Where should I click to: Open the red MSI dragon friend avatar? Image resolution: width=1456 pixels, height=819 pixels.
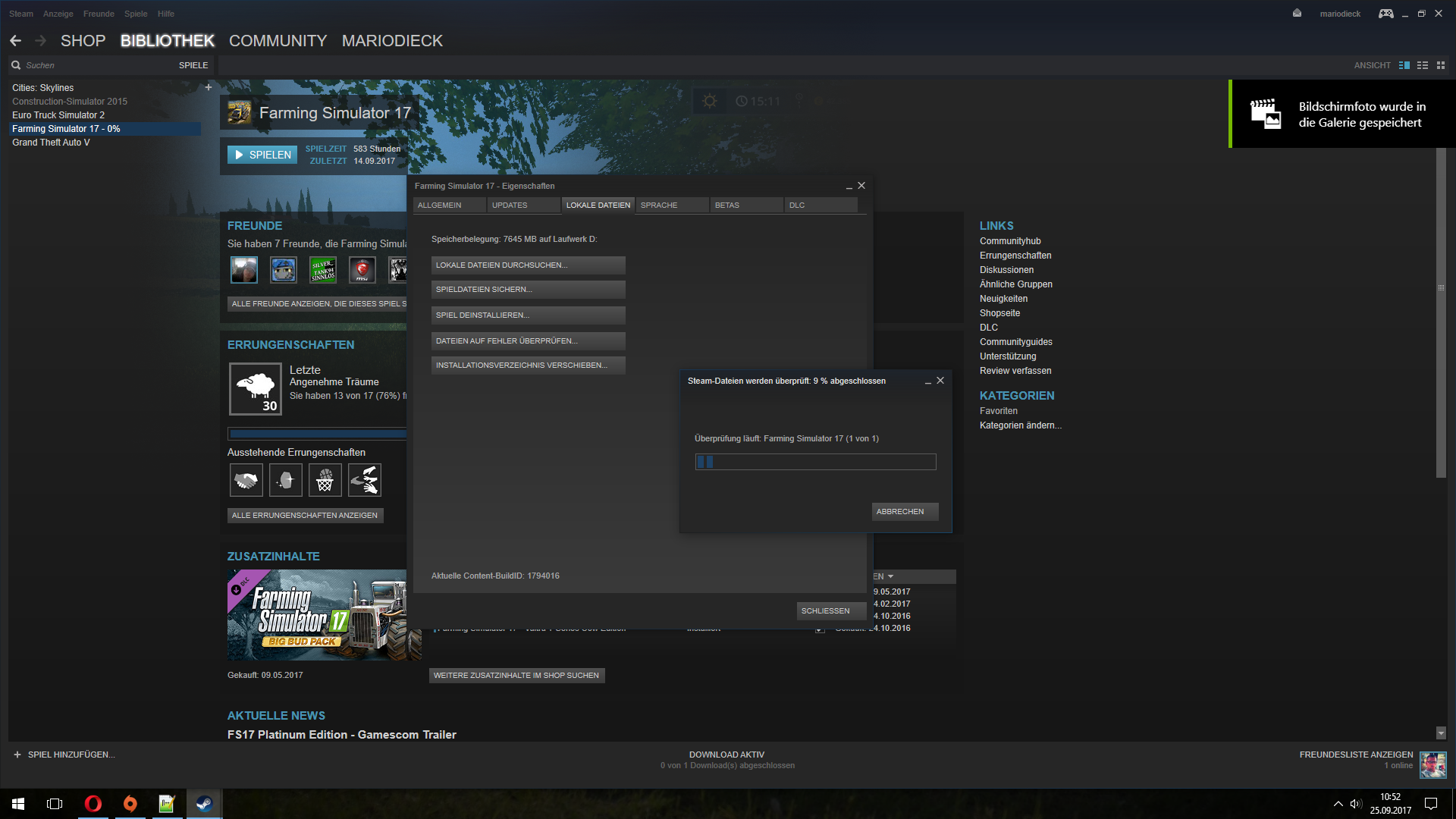pos(362,269)
